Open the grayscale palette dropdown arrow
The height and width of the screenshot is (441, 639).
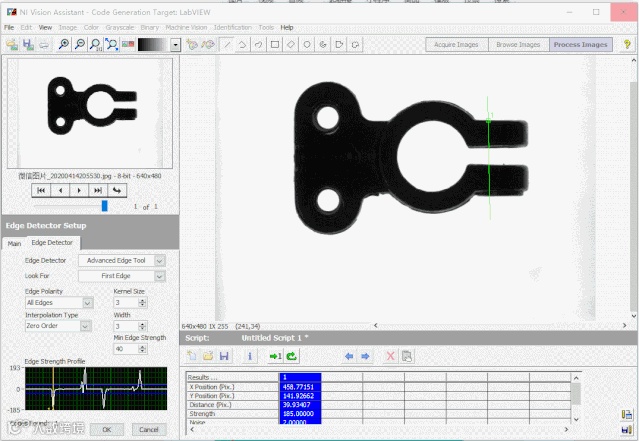(176, 45)
